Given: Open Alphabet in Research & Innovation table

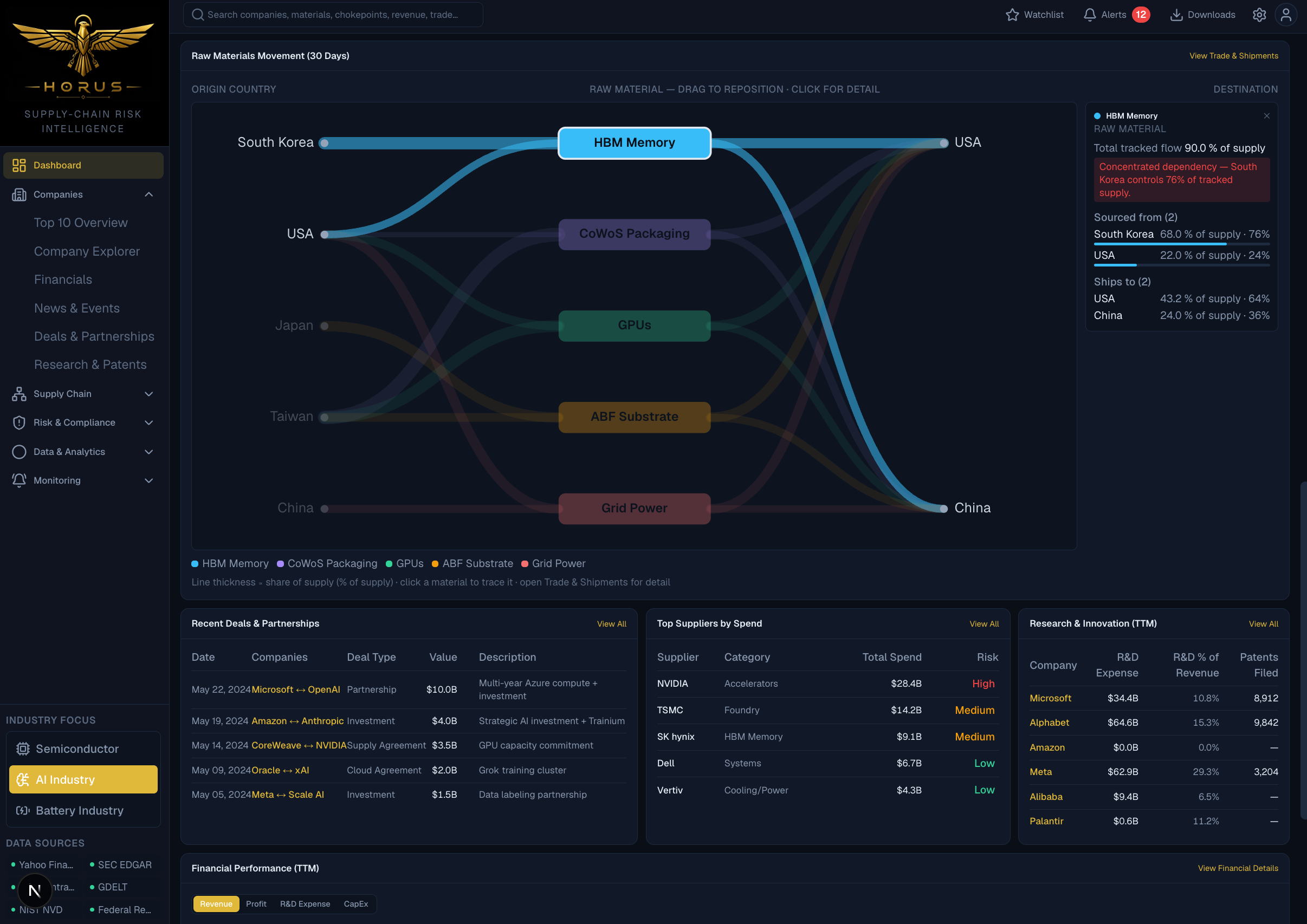Looking at the screenshot, I should pyautogui.click(x=1049, y=723).
